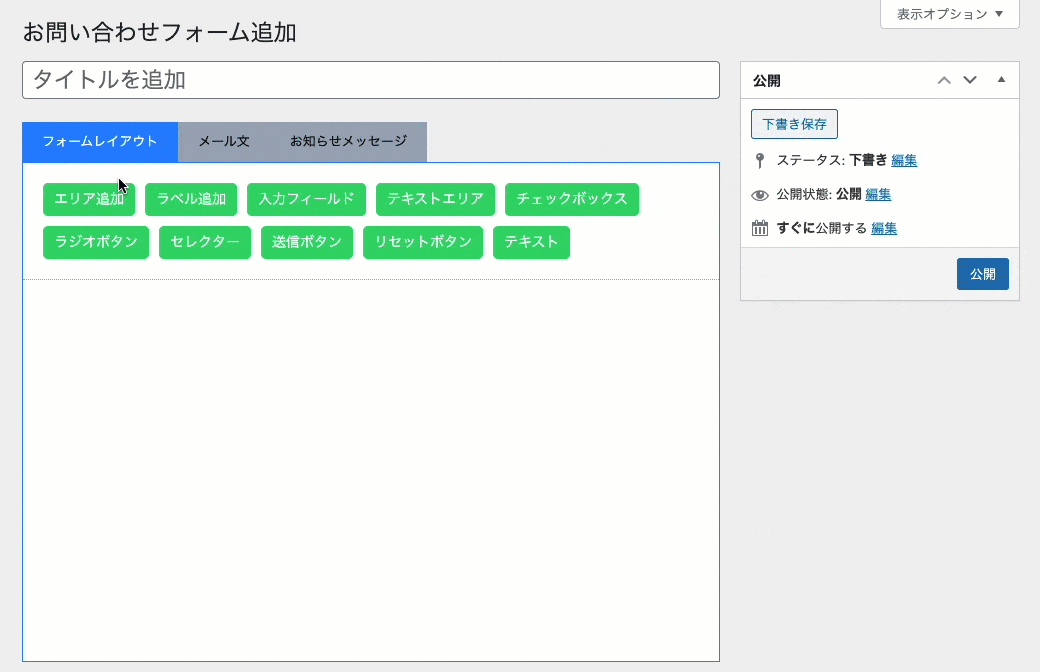Switch to the メール文 tab
Viewport: 1040px width, 672px height.
click(224, 142)
